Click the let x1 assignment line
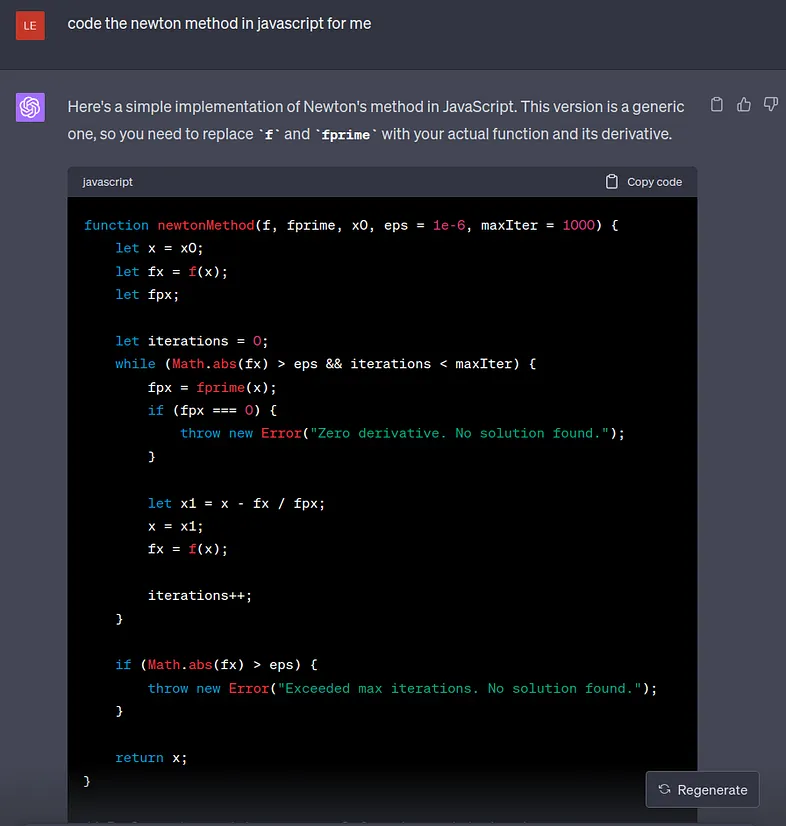Screen dimensions: 786x826 pyautogui.click(x=236, y=503)
